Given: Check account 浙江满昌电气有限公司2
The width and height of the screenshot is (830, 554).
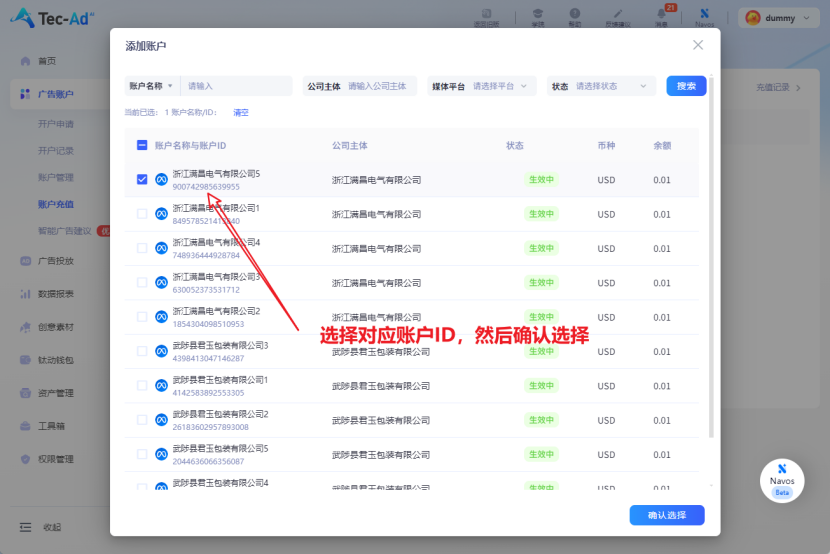Looking at the screenshot, I should tap(142, 317).
